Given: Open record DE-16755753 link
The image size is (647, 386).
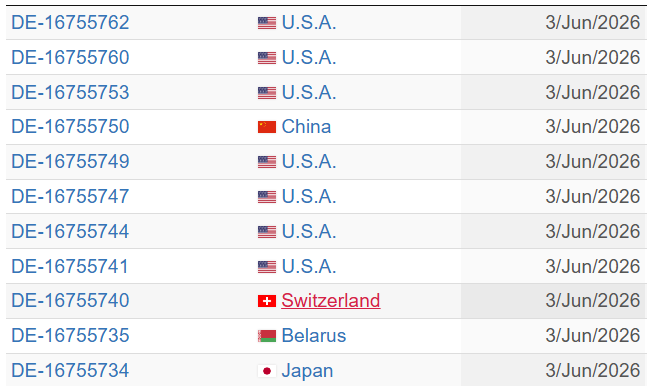Looking at the screenshot, I should (70, 92).
